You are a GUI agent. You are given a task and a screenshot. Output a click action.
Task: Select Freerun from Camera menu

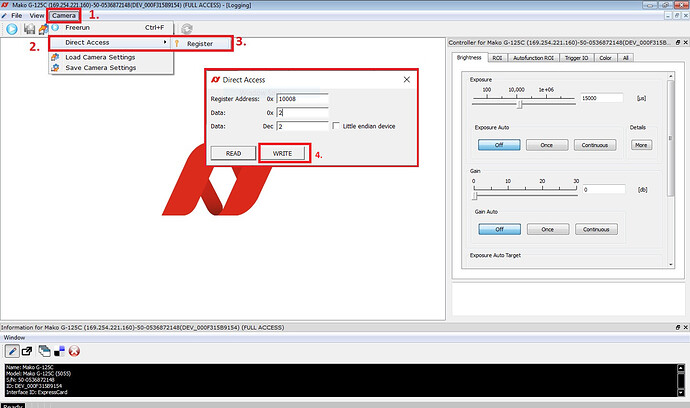(111, 27)
